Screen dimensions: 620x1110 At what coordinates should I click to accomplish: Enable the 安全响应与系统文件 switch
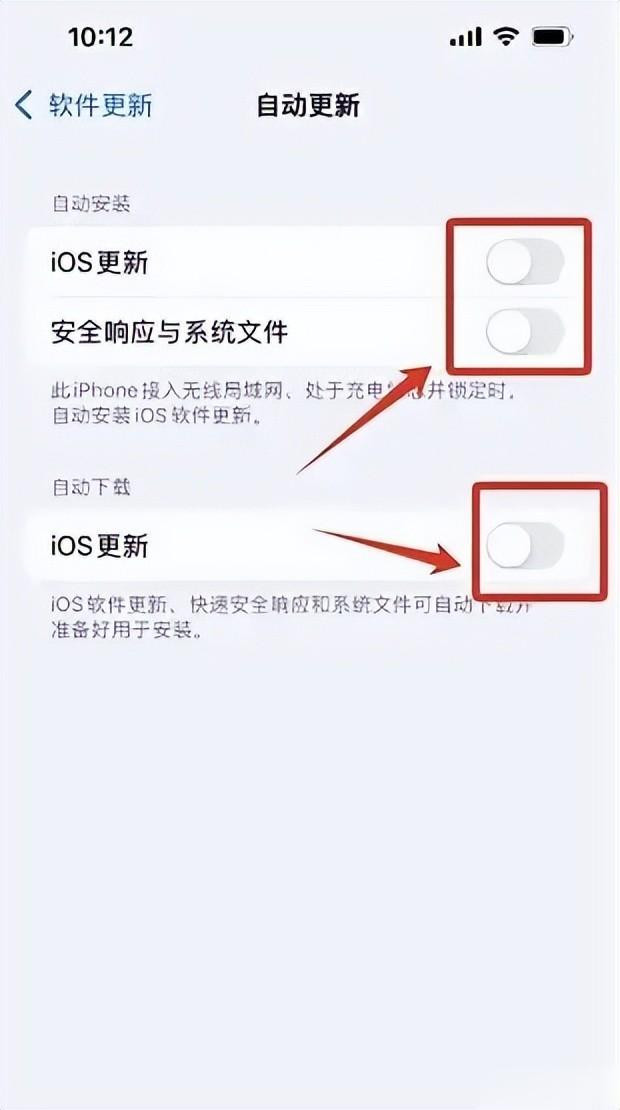pos(525,331)
